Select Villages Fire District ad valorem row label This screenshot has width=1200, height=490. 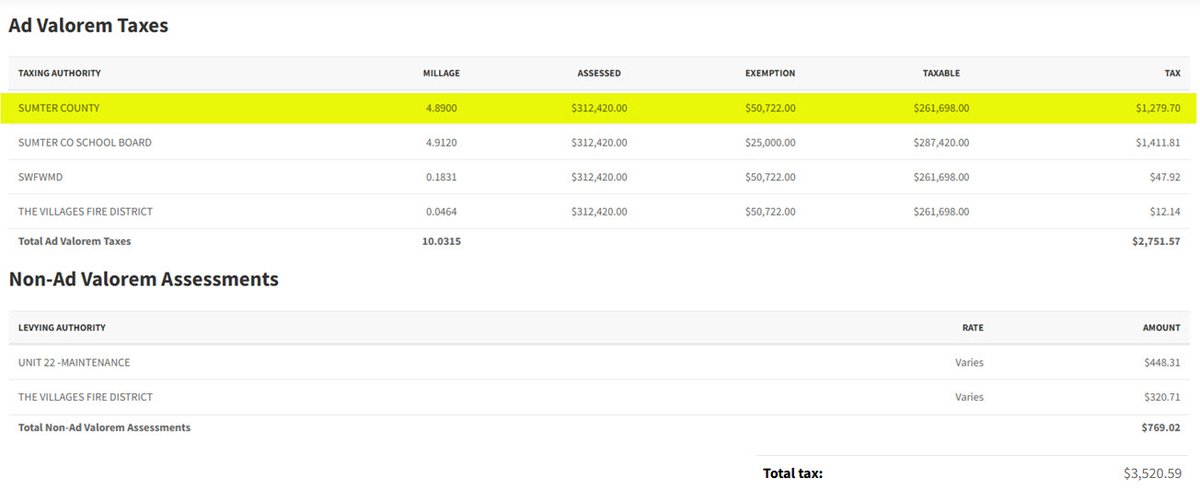85,212
